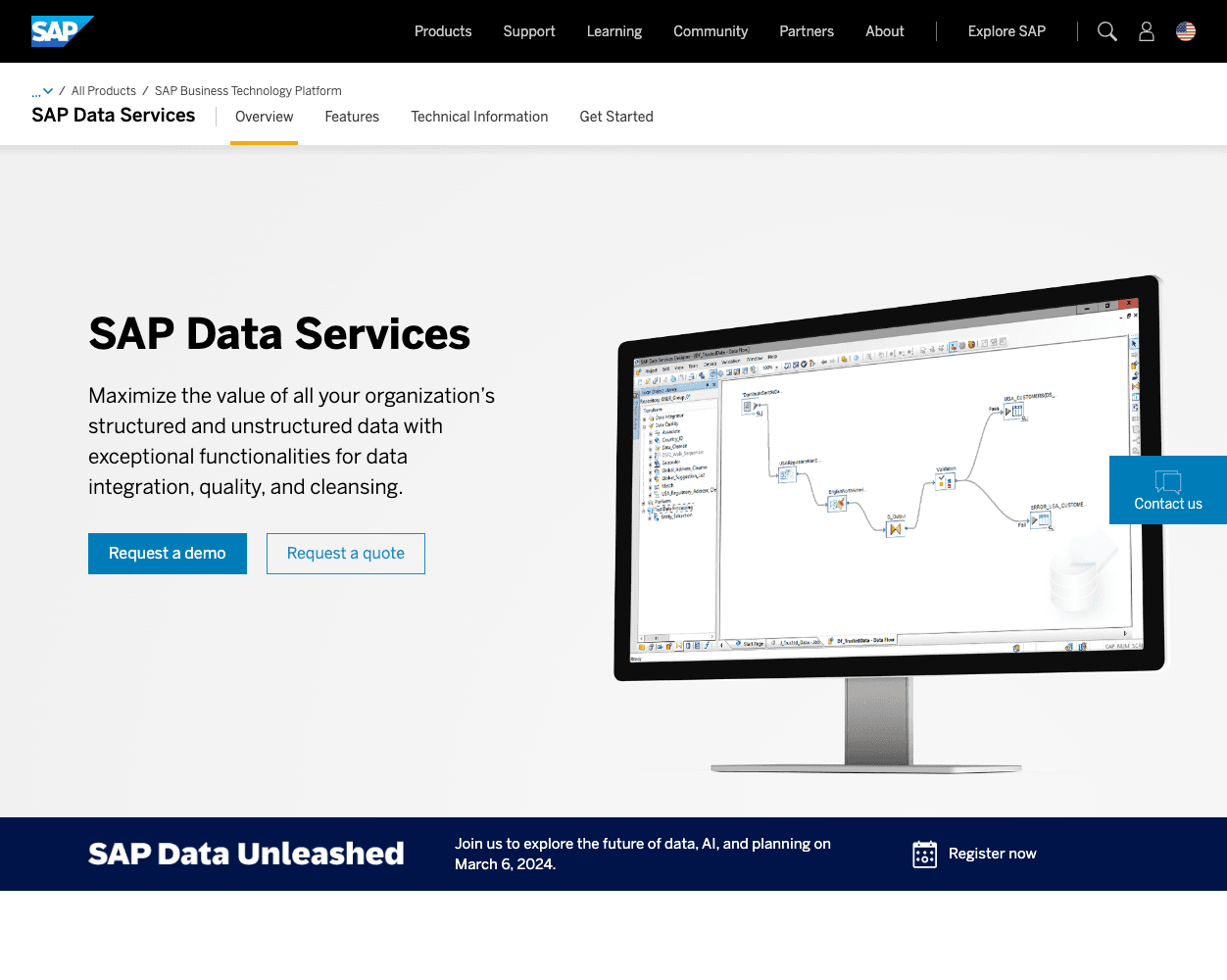Click the SAP logo

pos(63,31)
